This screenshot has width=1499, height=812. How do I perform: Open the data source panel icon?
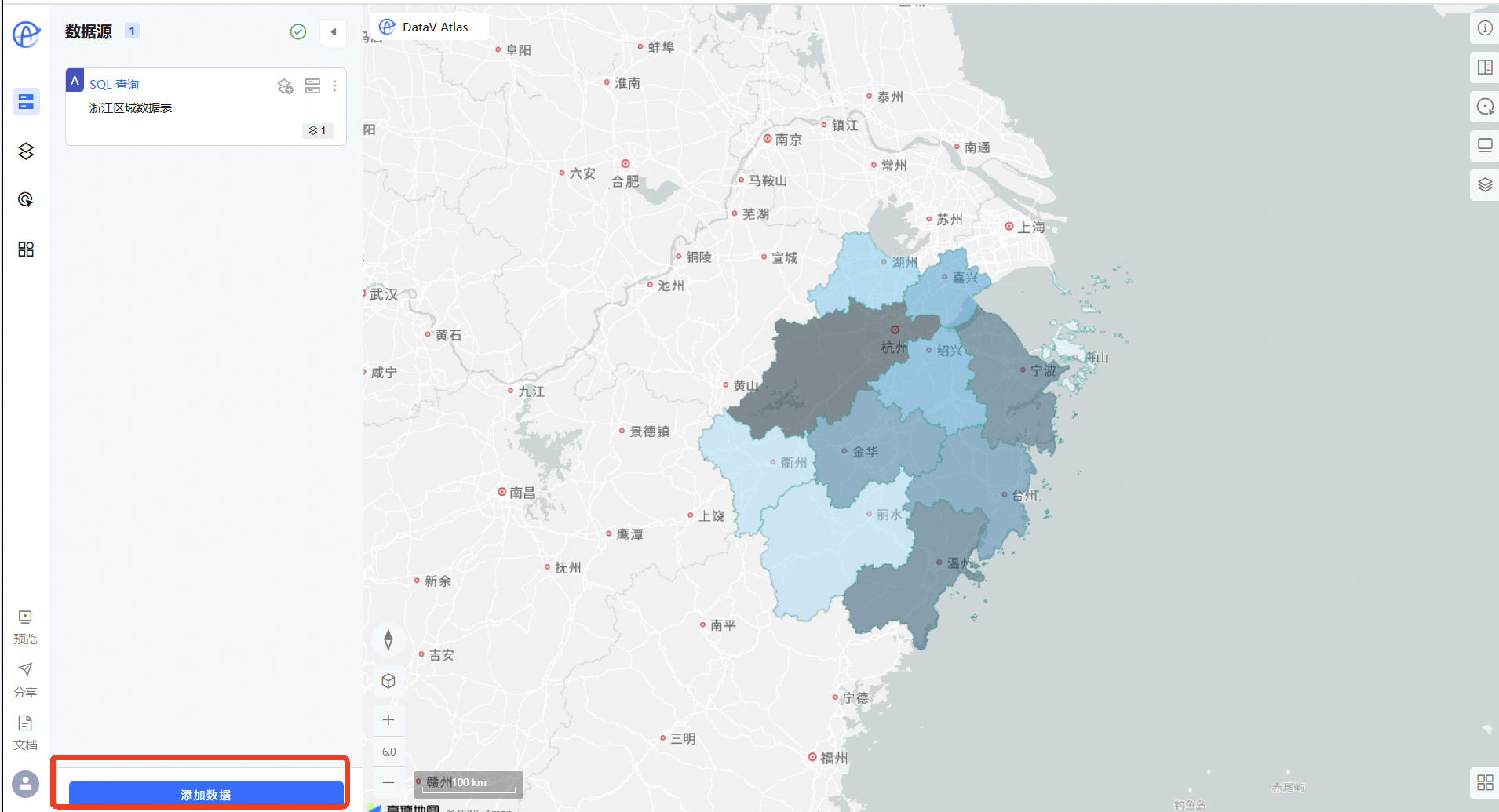click(26, 101)
